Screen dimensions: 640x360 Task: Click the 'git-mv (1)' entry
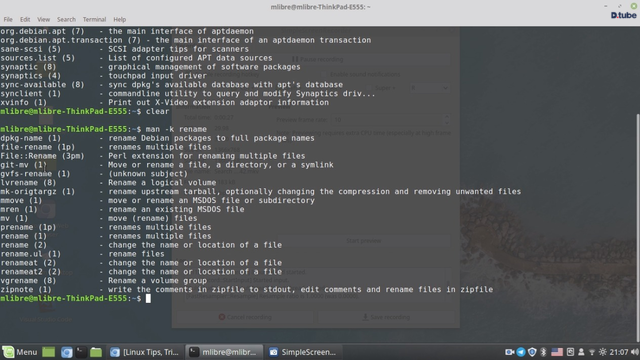coord(167,165)
